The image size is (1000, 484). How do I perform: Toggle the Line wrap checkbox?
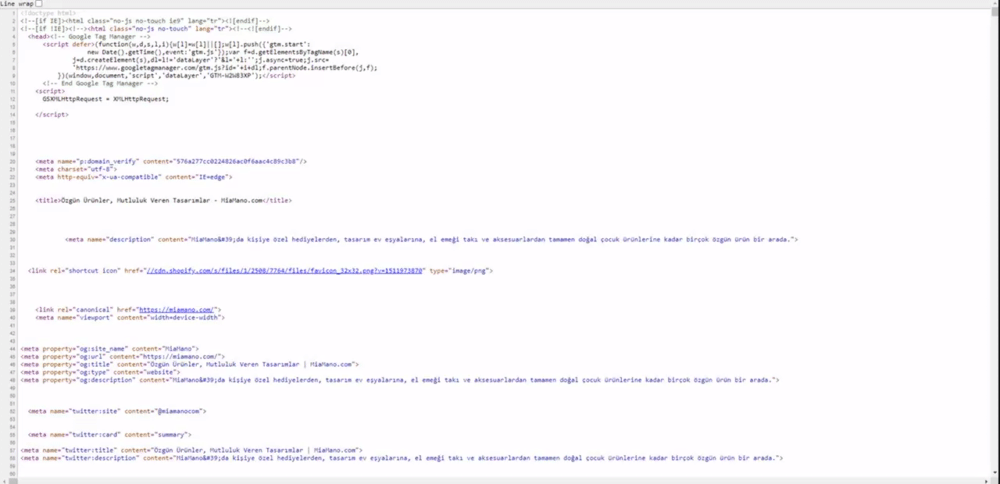click(x=39, y=4)
